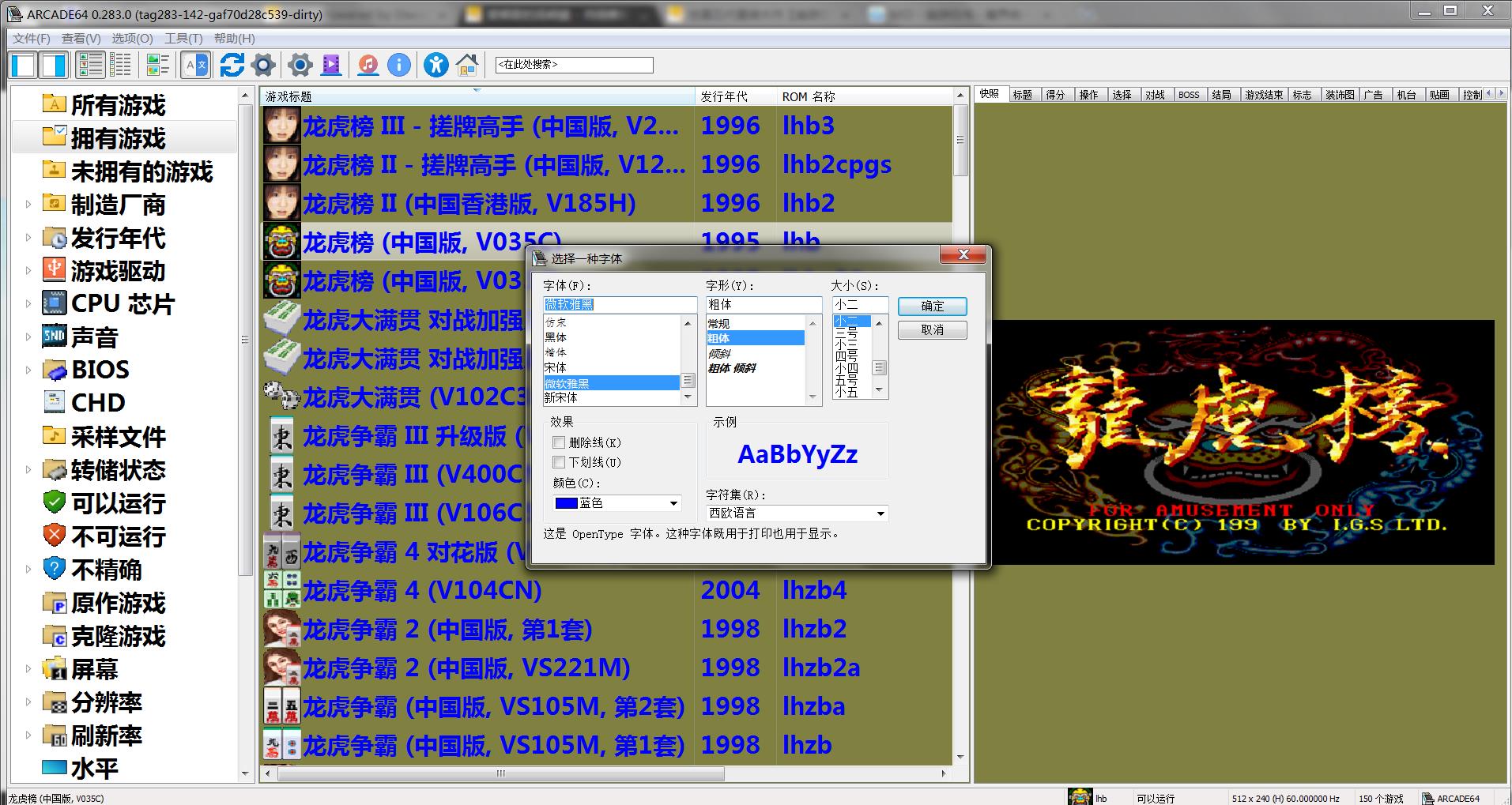1512x805 pixels.
Task: Click the purple video clip toolbar icon
Action: (x=332, y=65)
